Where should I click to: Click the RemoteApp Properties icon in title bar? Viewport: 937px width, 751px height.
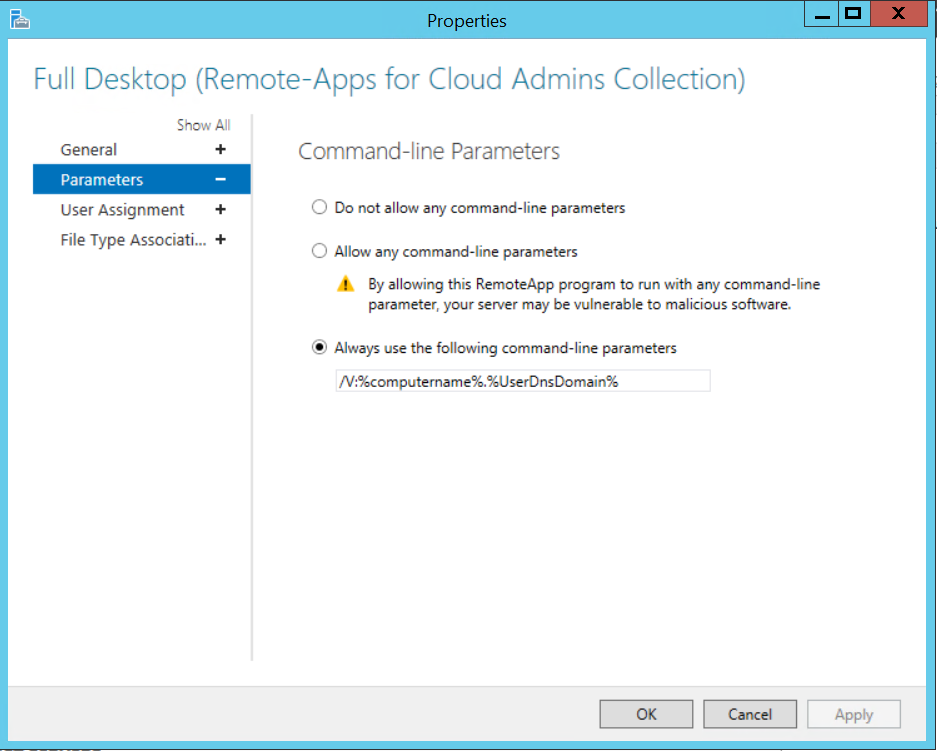[20, 13]
